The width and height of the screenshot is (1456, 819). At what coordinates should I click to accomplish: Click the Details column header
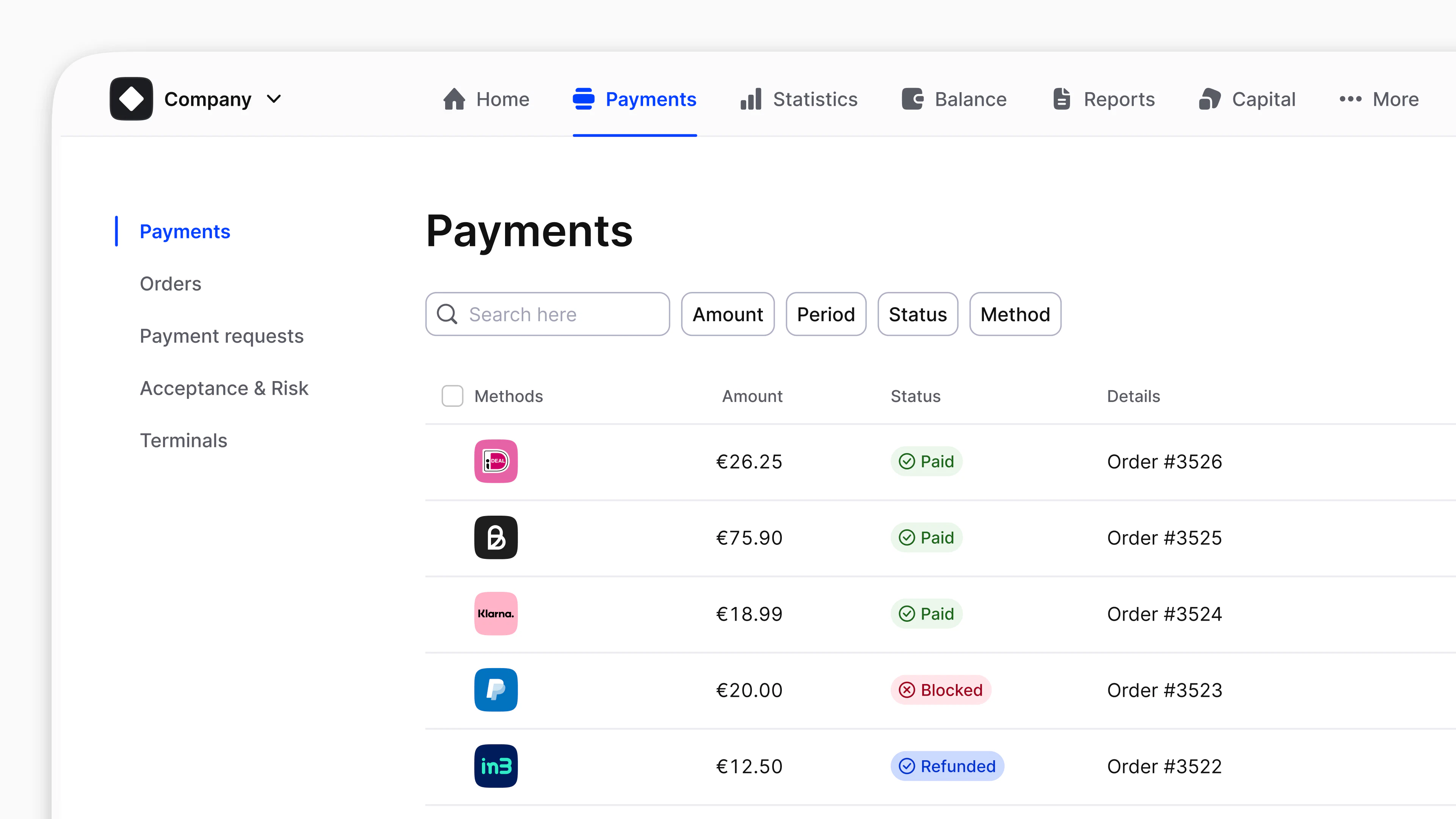[x=1133, y=396]
